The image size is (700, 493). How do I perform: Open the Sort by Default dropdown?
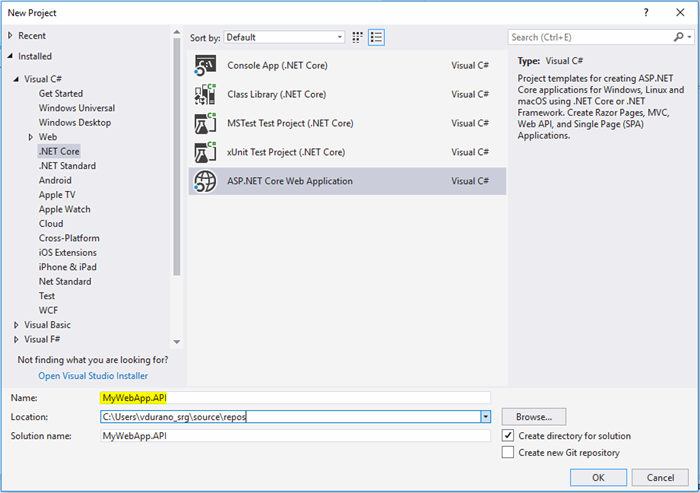pos(284,37)
